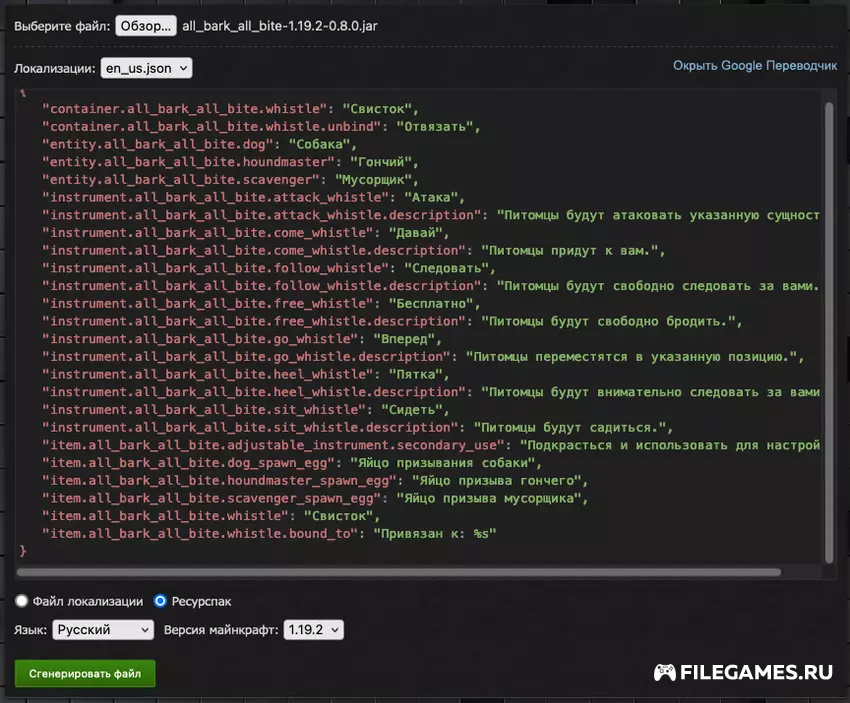Click the horizontal scrollbar under the JSON editor
This screenshot has height=703, width=850.
[400, 573]
